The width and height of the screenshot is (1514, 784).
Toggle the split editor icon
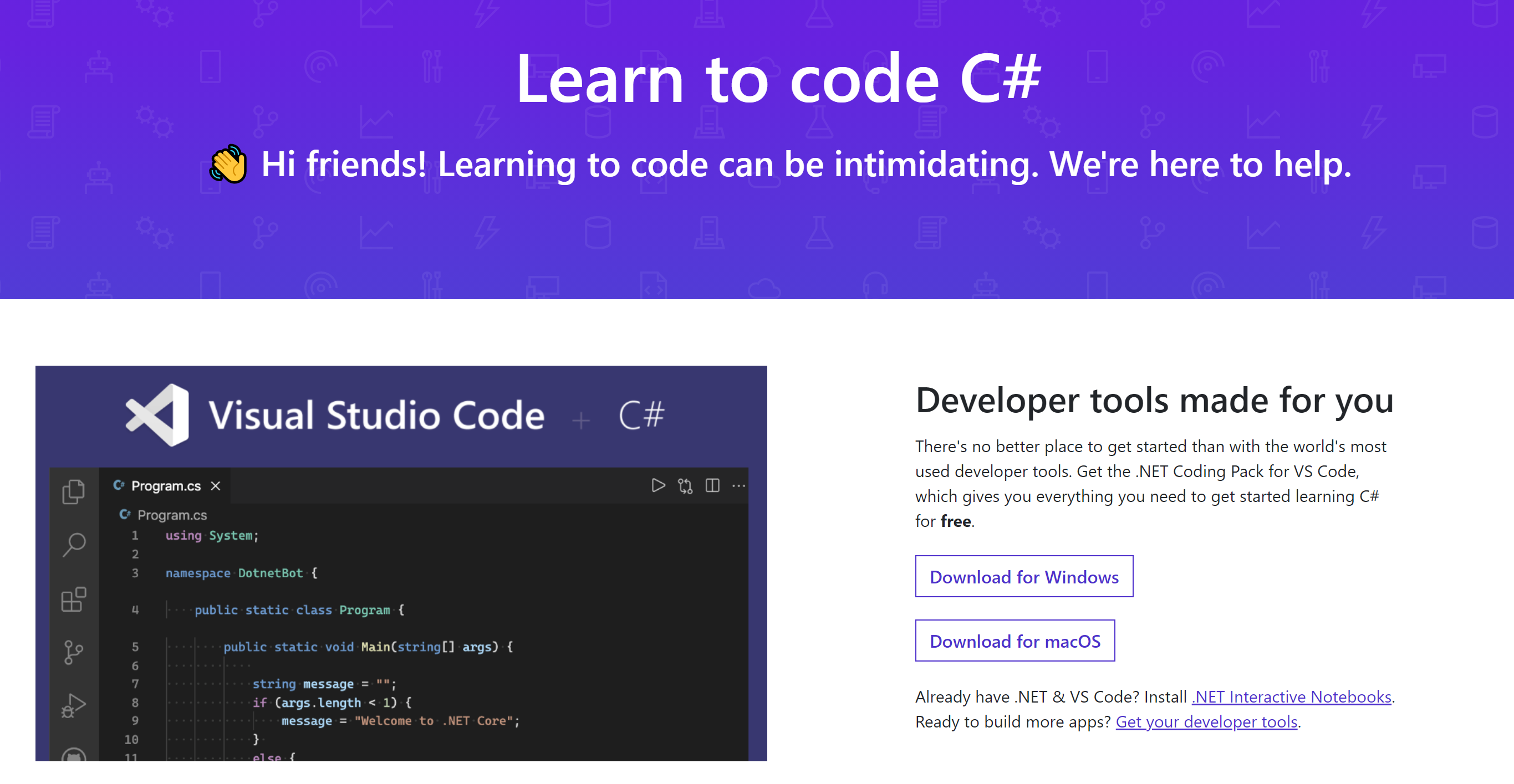pos(712,485)
